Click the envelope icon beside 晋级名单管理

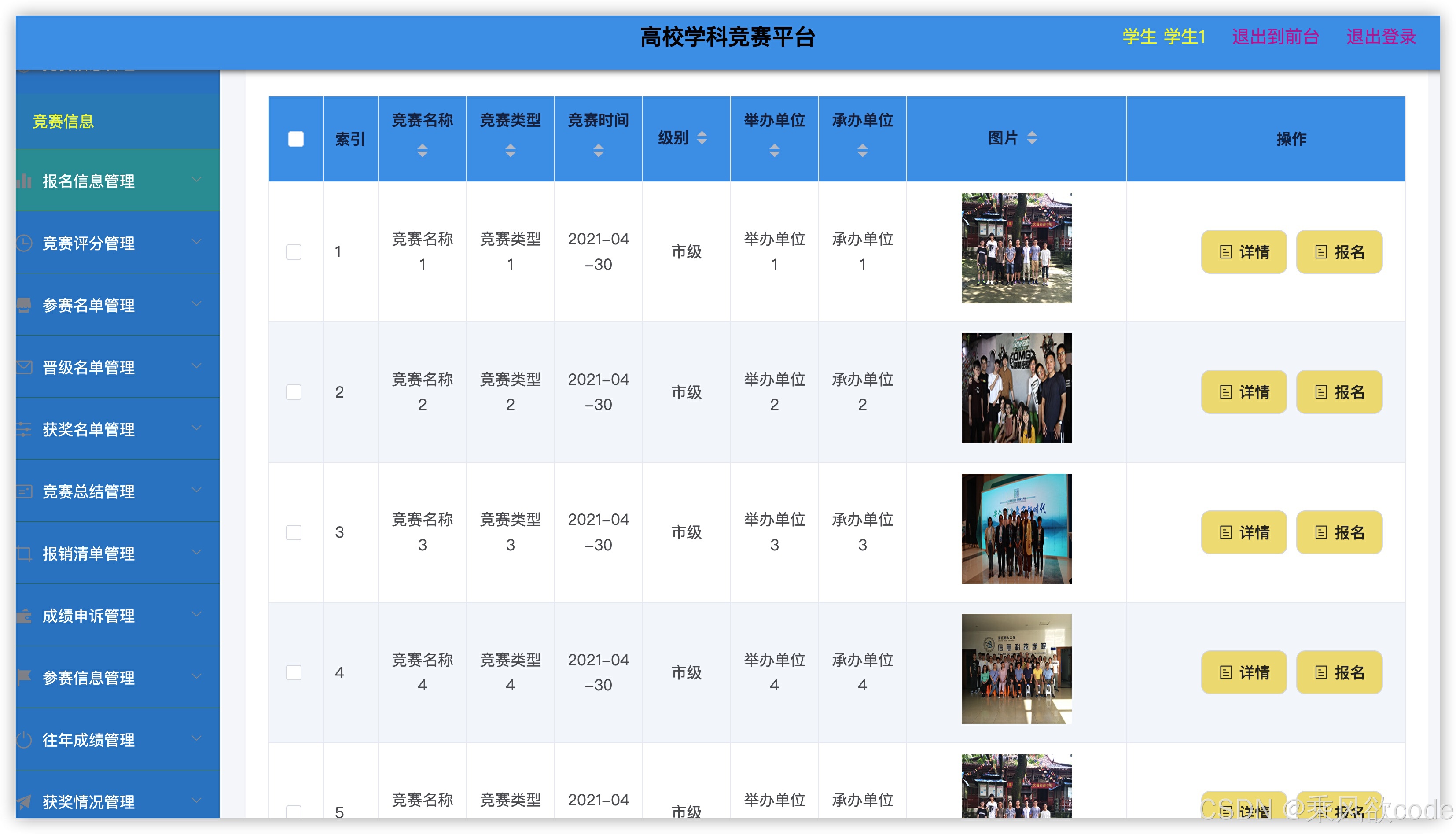coord(24,367)
